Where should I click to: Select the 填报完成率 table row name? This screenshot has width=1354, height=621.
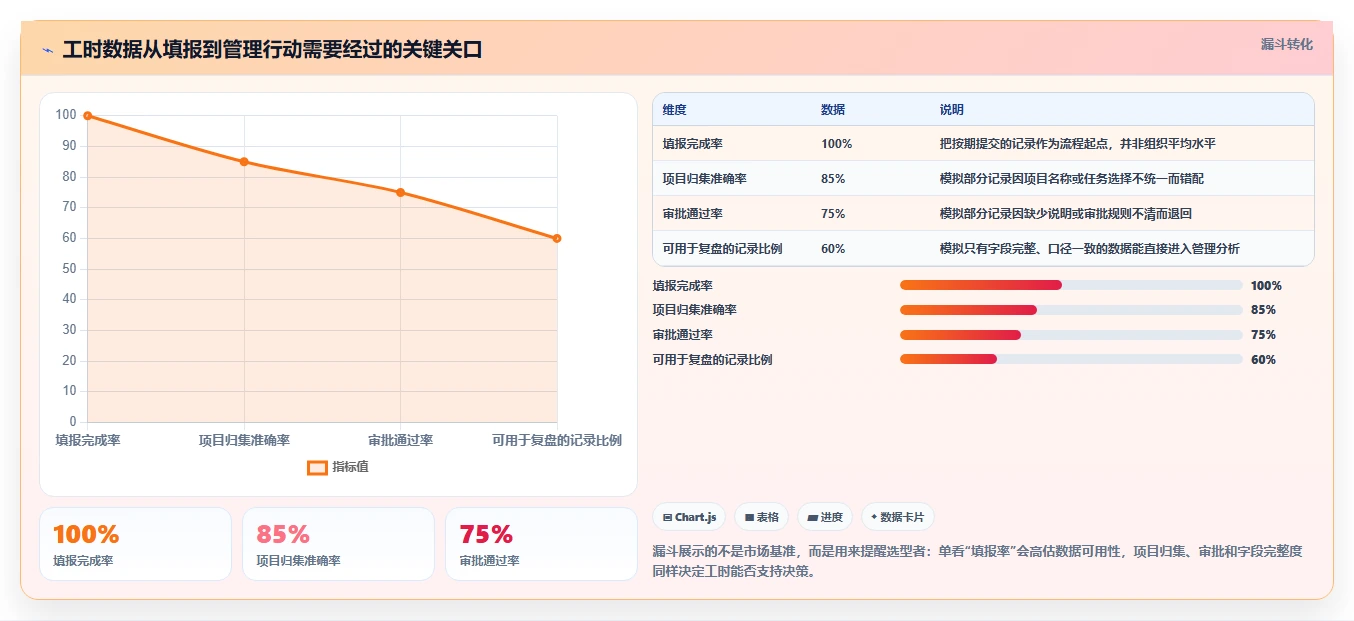693,144
